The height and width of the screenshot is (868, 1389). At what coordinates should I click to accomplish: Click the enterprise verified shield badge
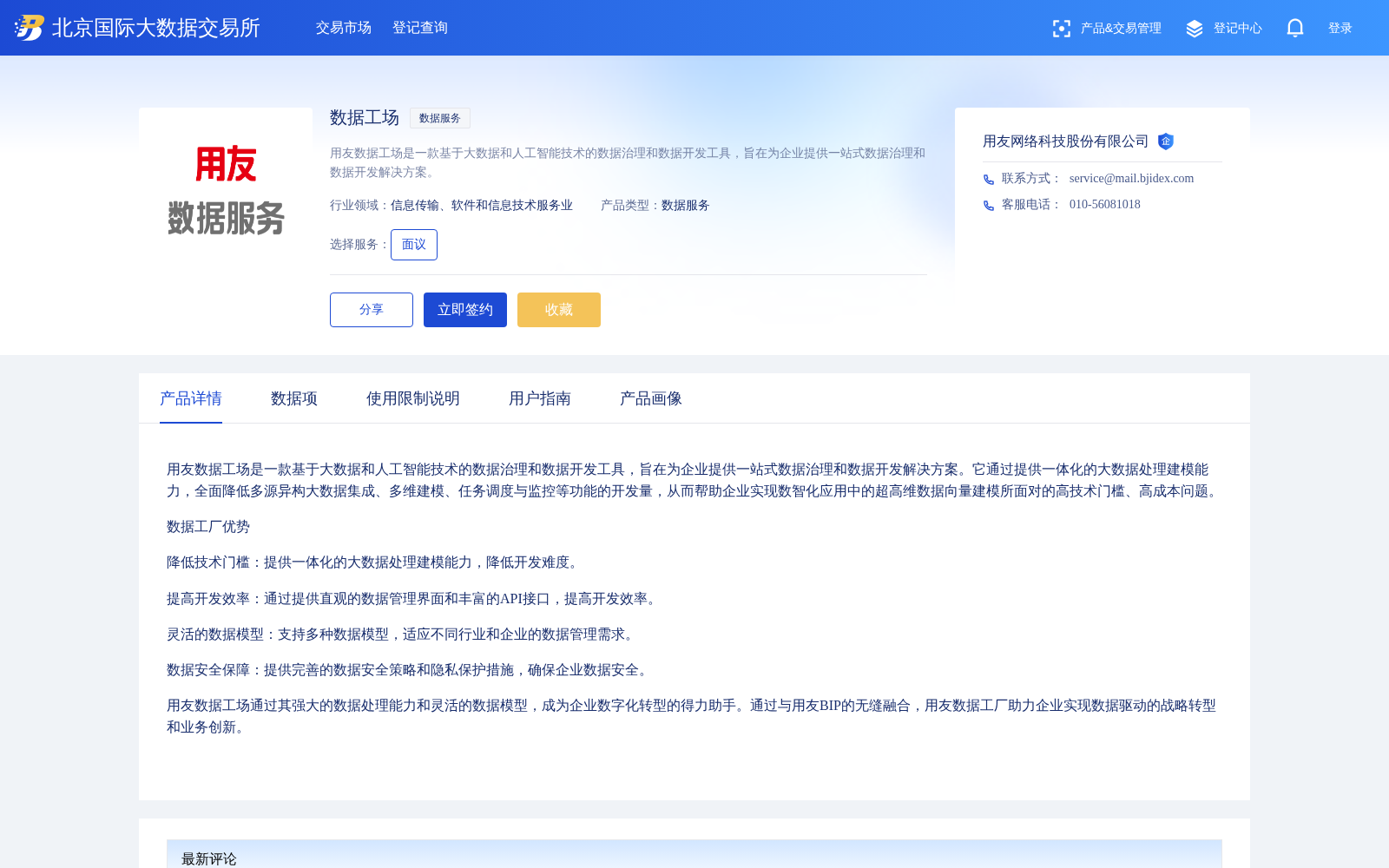click(x=1166, y=141)
